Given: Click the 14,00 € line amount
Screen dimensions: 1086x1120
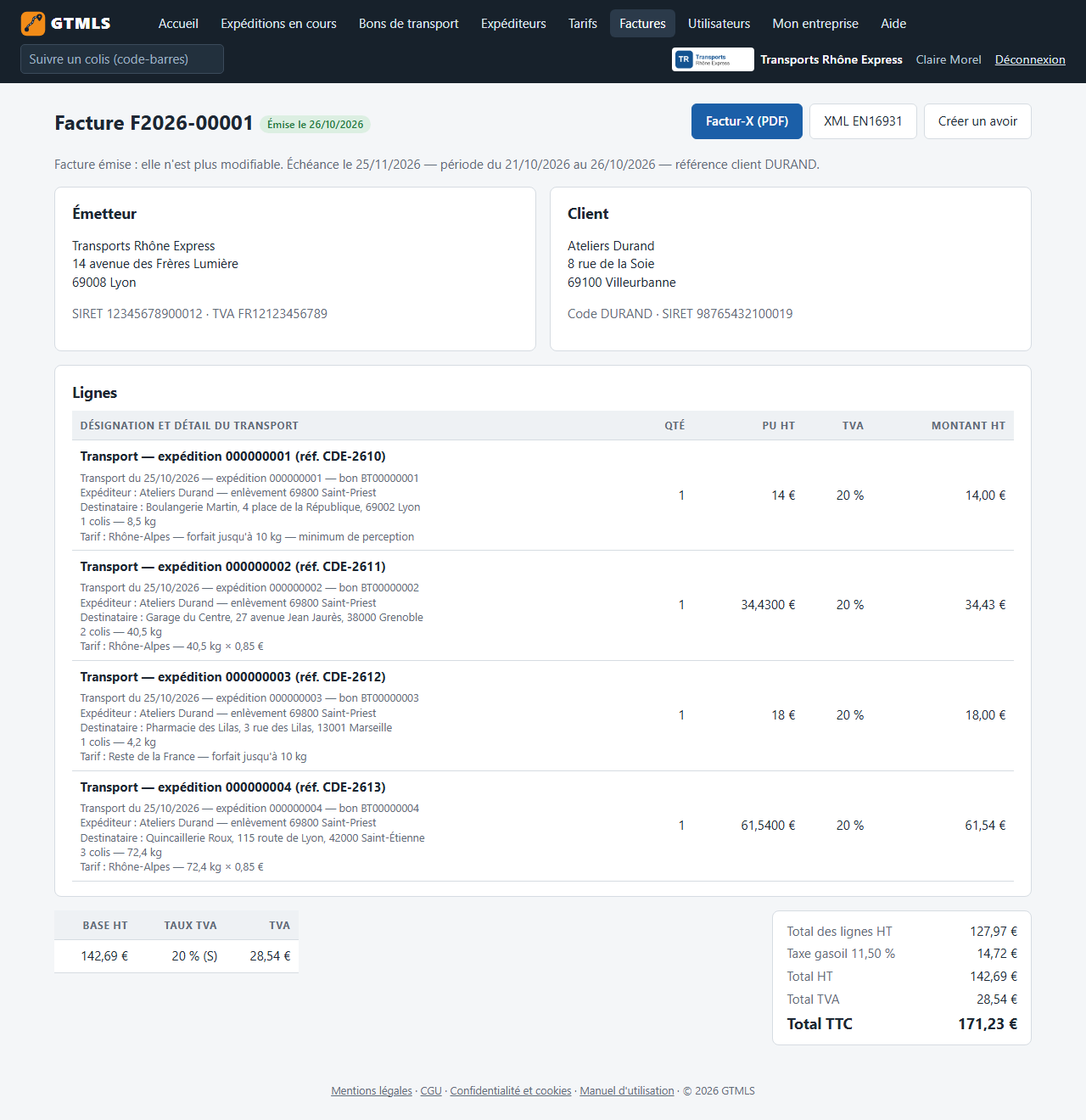Looking at the screenshot, I should [x=985, y=496].
